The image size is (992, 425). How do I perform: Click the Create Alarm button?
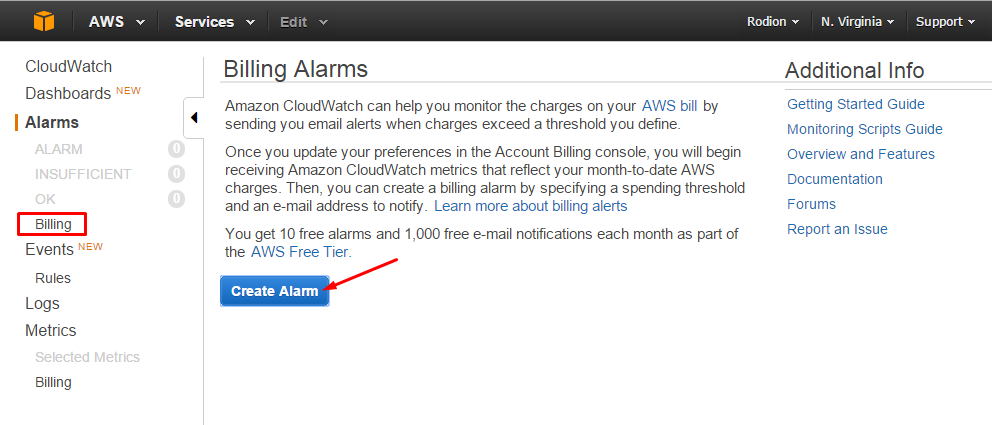click(x=275, y=291)
